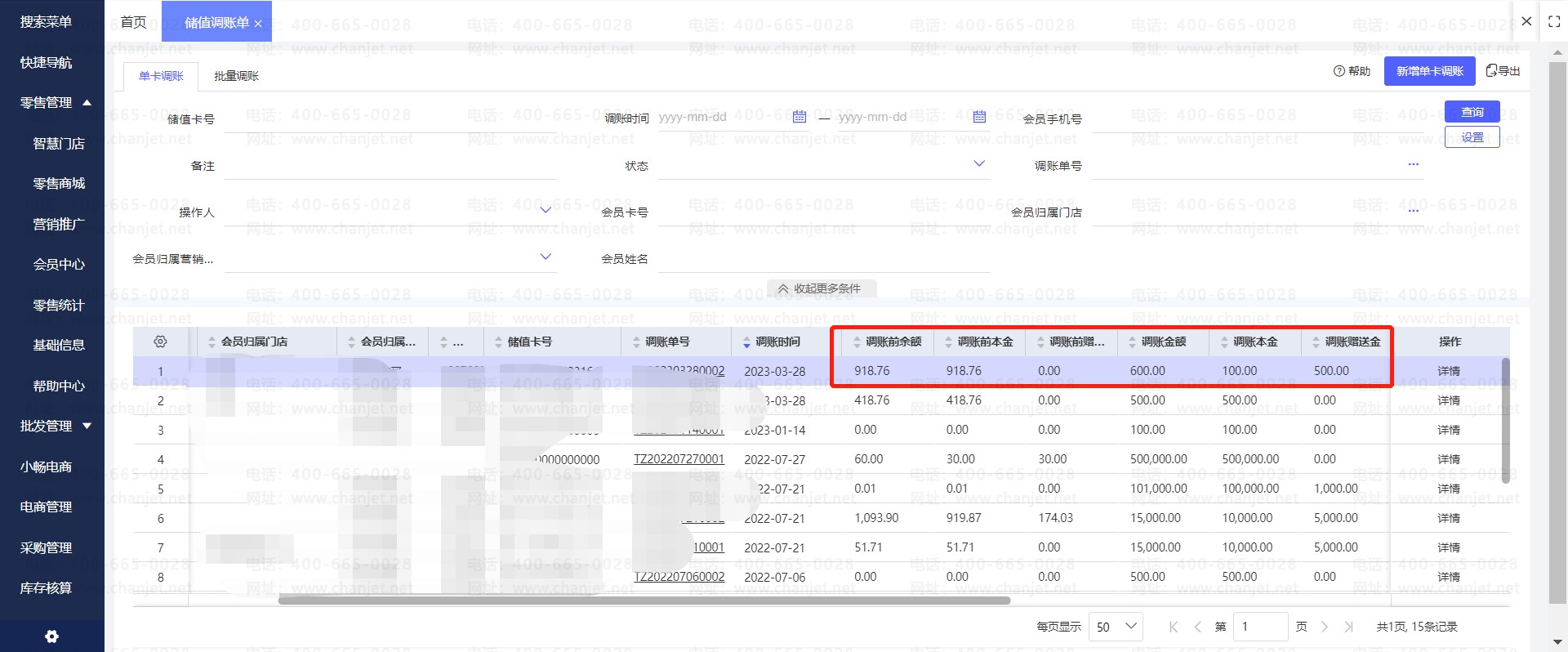Go to the next page

pos(1325,627)
